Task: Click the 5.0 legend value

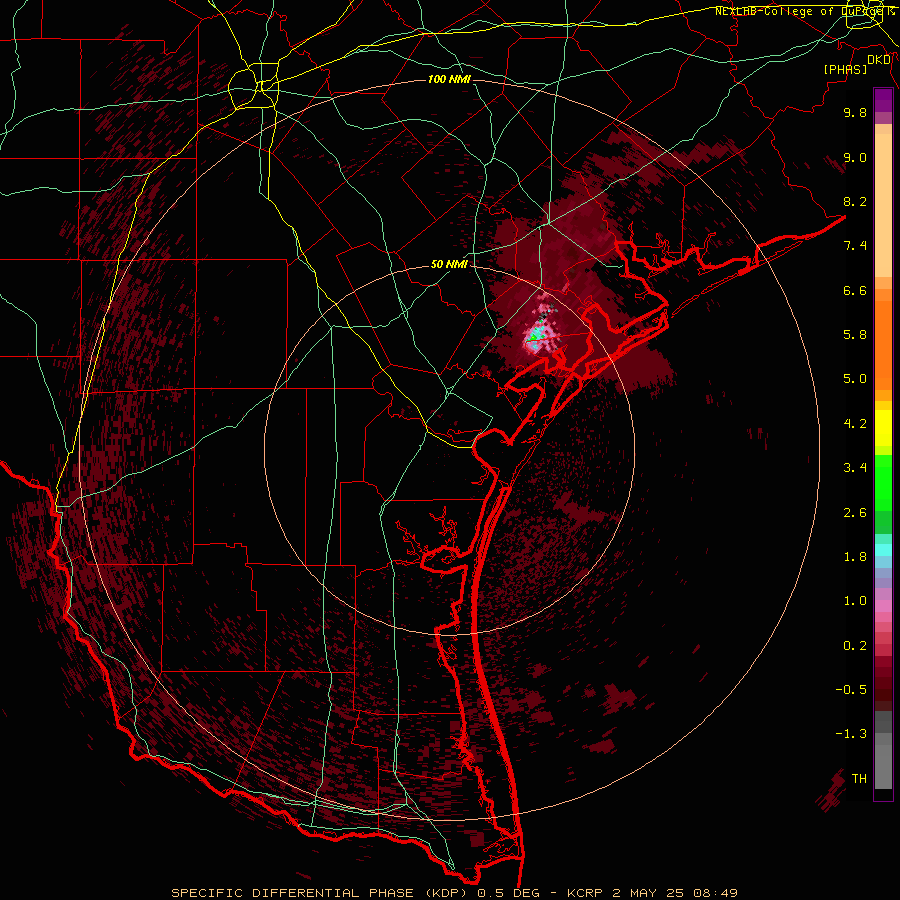Action: [x=855, y=379]
